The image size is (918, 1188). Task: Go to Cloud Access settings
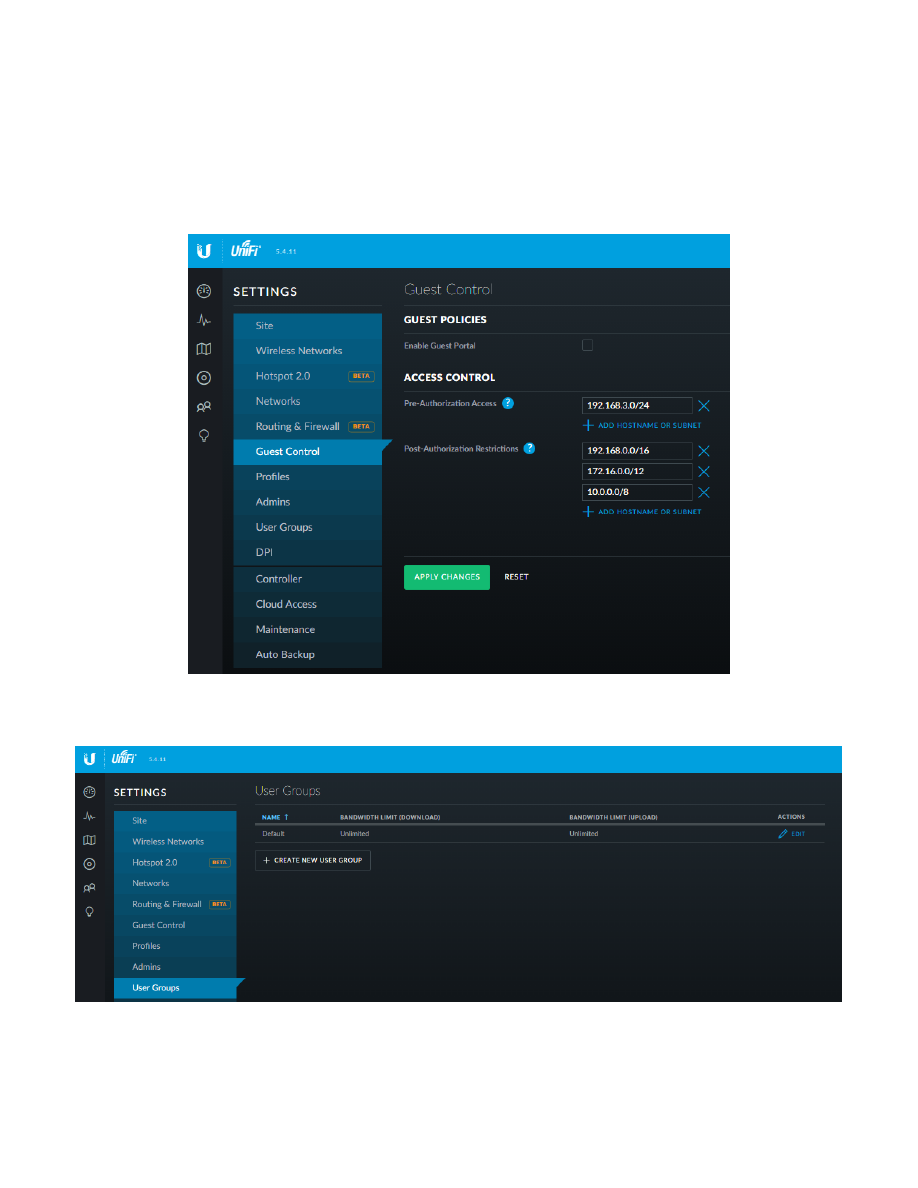pyautogui.click(x=286, y=604)
